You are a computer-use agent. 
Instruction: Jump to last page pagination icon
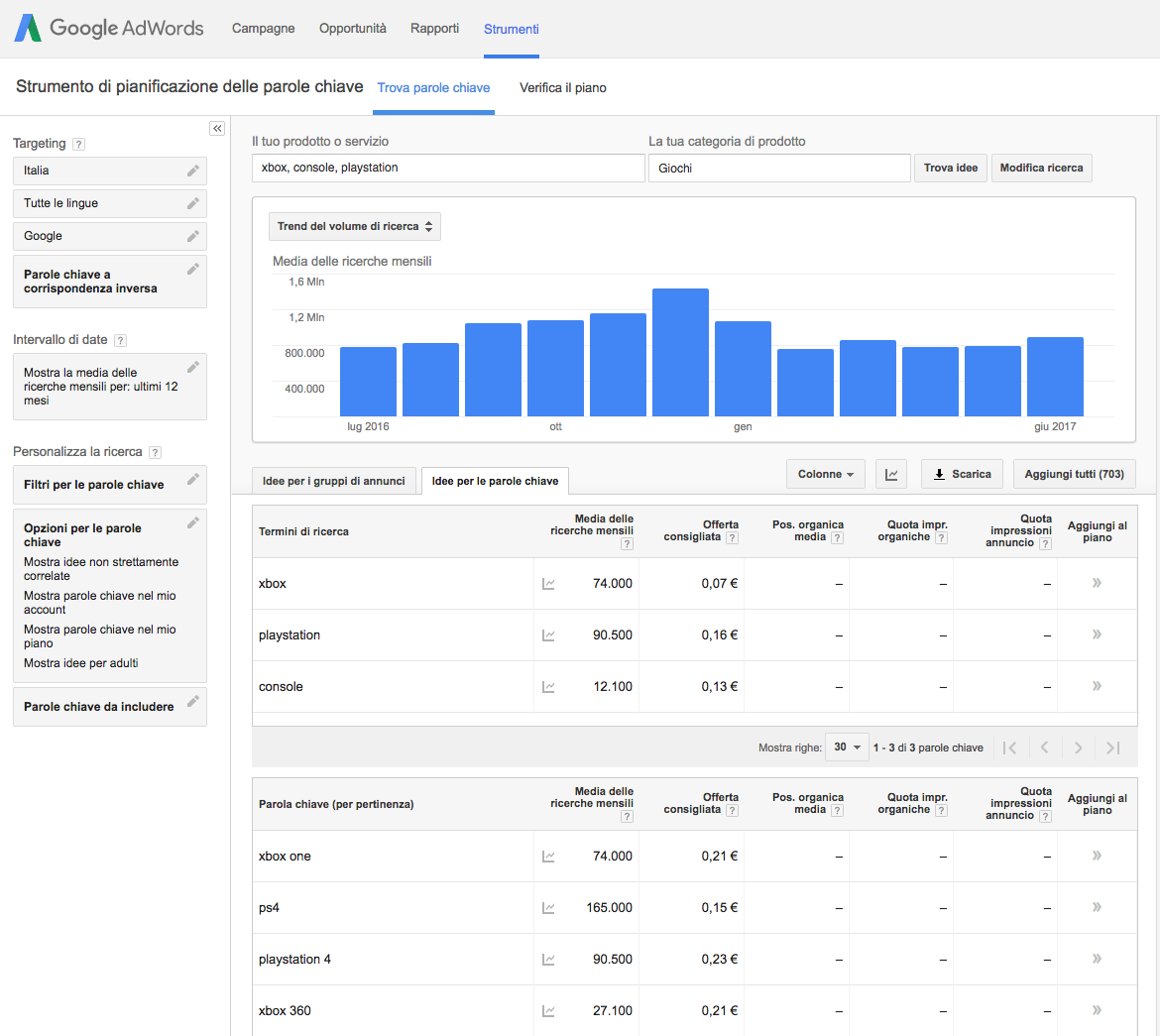(x=1112, y=748)
